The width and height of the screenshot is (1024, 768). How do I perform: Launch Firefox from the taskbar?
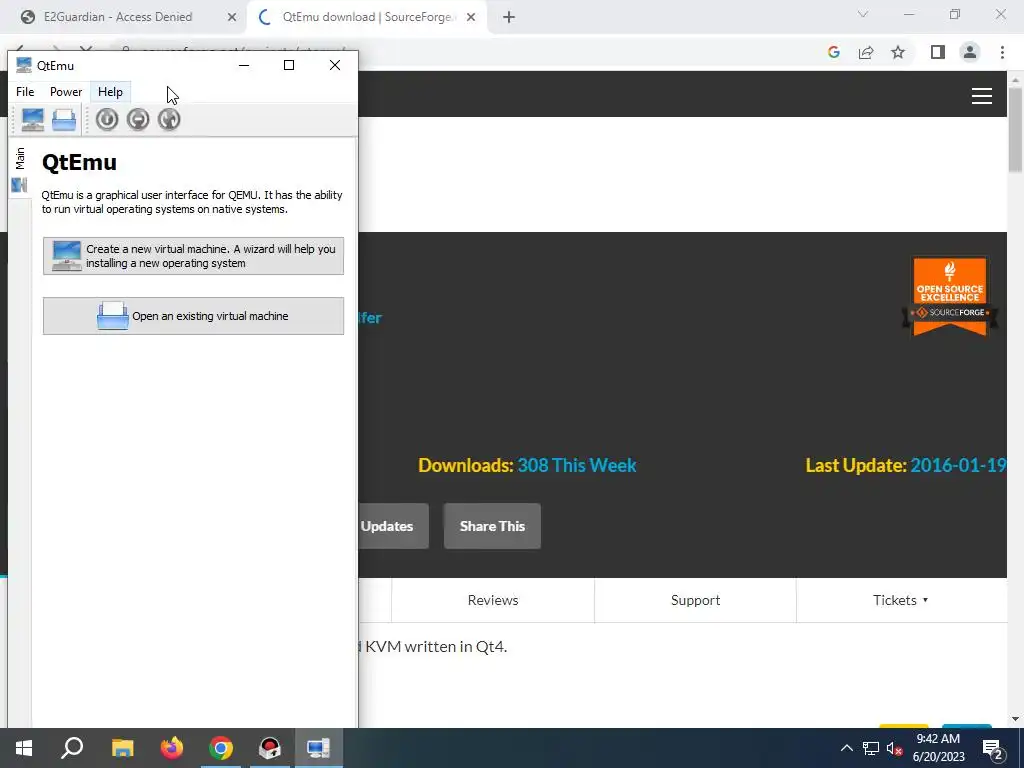pos(172,748)
